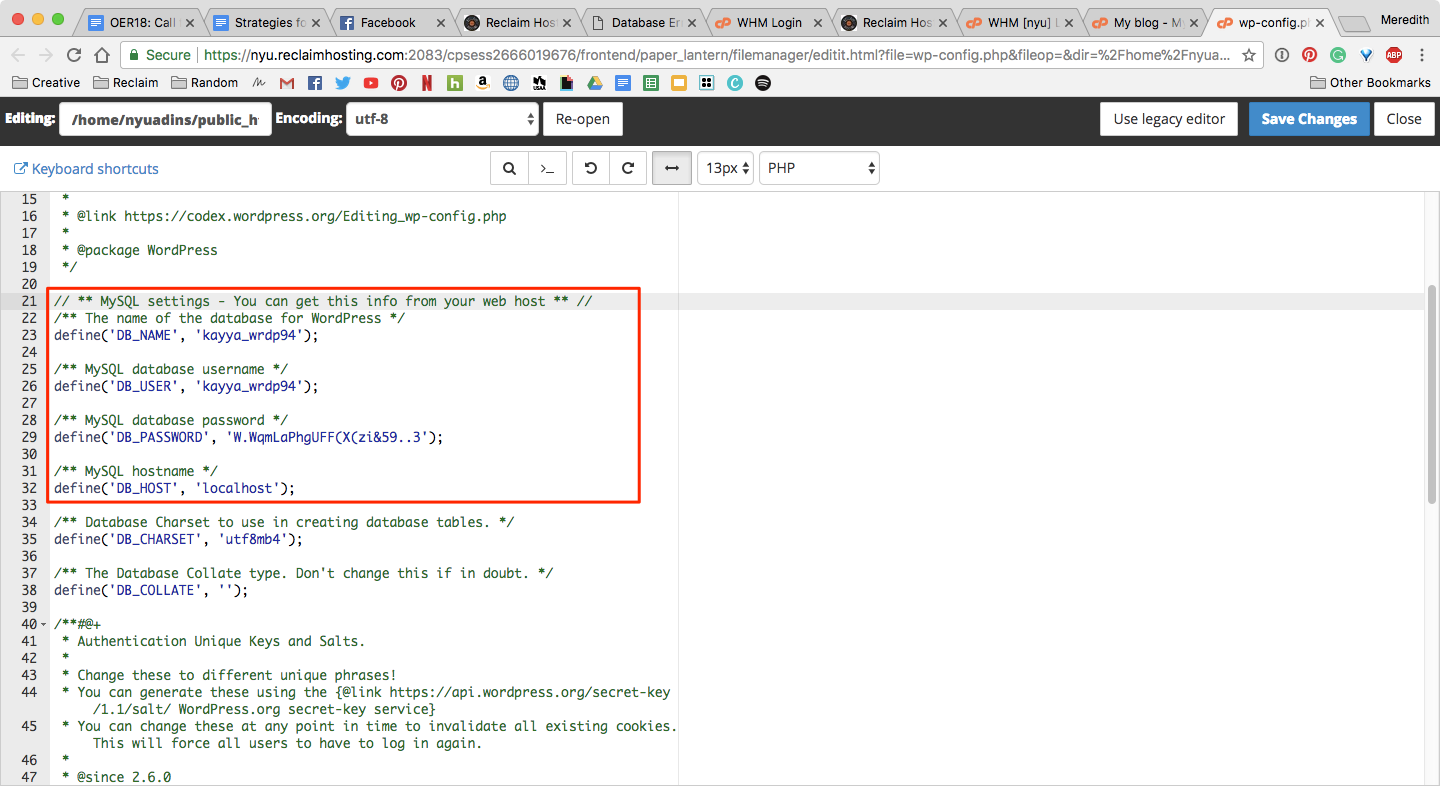The height and width of the screenshot is (806, 1440).
Task: Switch to the OER18 tab
Action: [x=140, y=22]
